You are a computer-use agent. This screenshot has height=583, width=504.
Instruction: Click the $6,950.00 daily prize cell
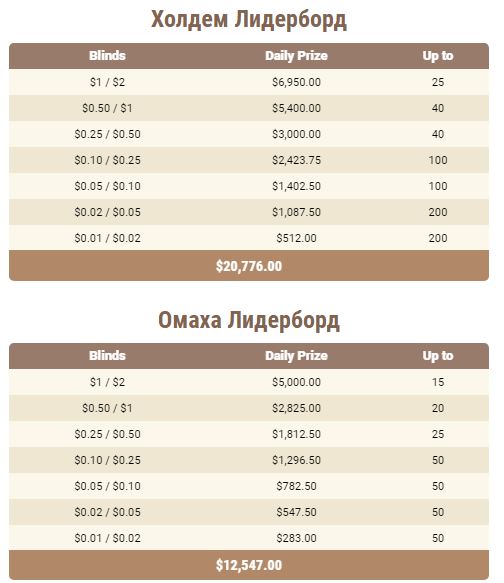pyautogui.click(x=296, y=82)
